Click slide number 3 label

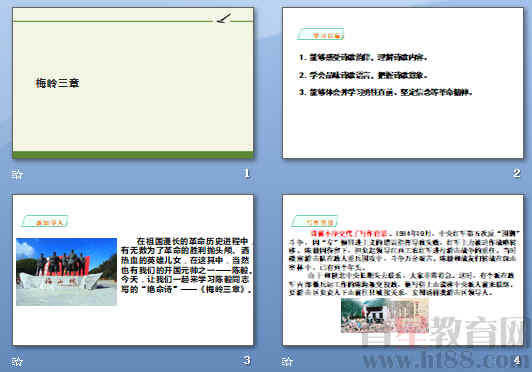point(247,360)
